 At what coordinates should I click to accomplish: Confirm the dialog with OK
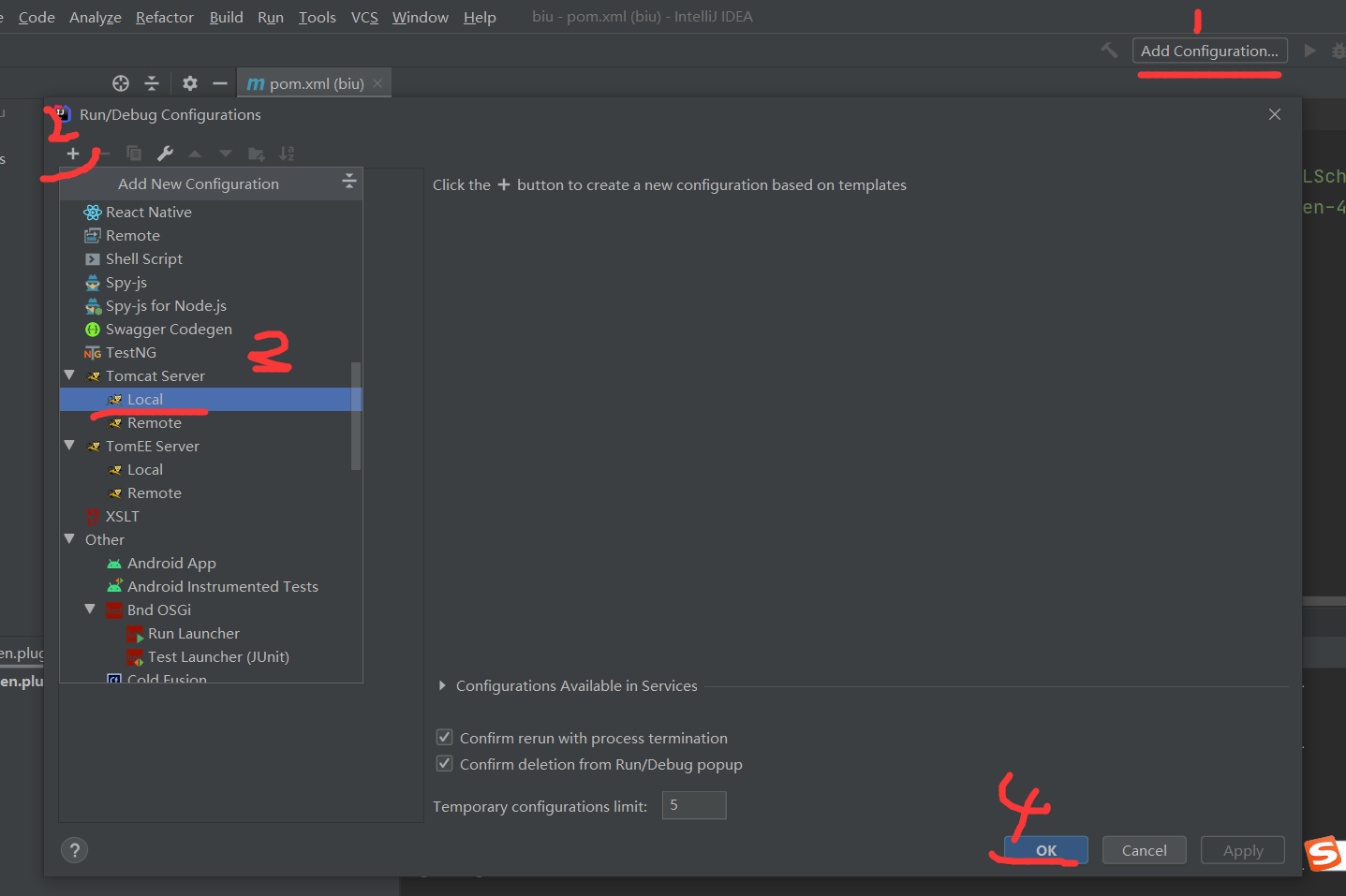(x=1046, y=850)
